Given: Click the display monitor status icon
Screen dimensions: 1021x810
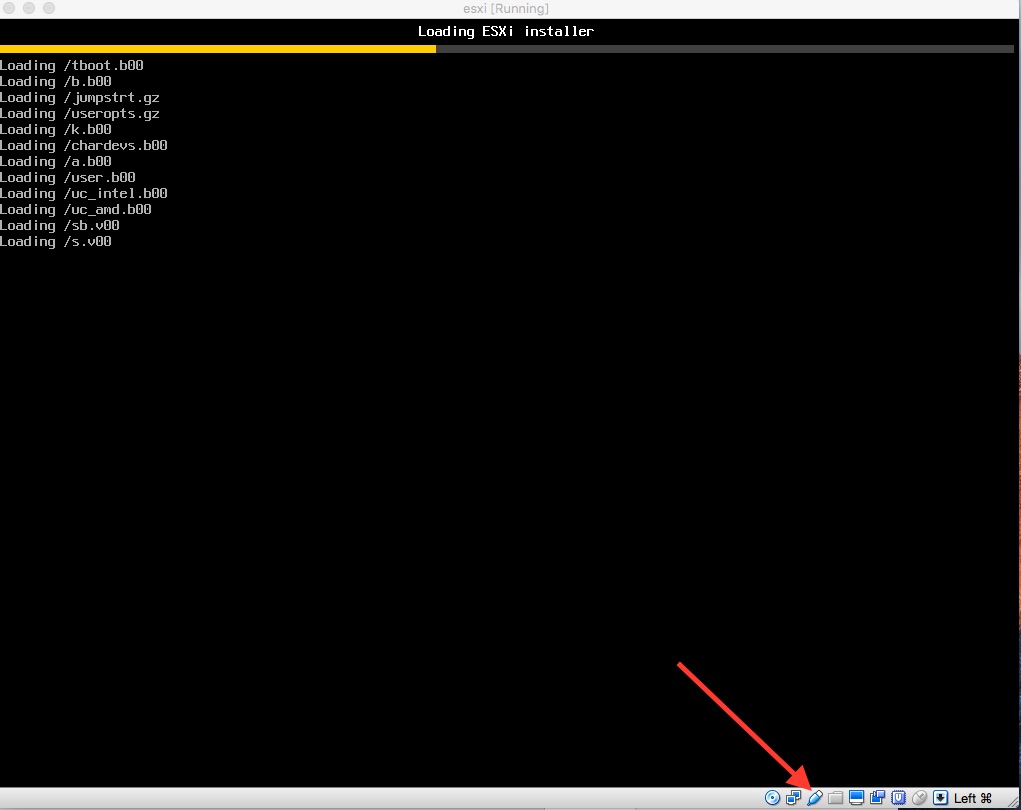Looking at the screenshot, I should click(x=857, y=797).
